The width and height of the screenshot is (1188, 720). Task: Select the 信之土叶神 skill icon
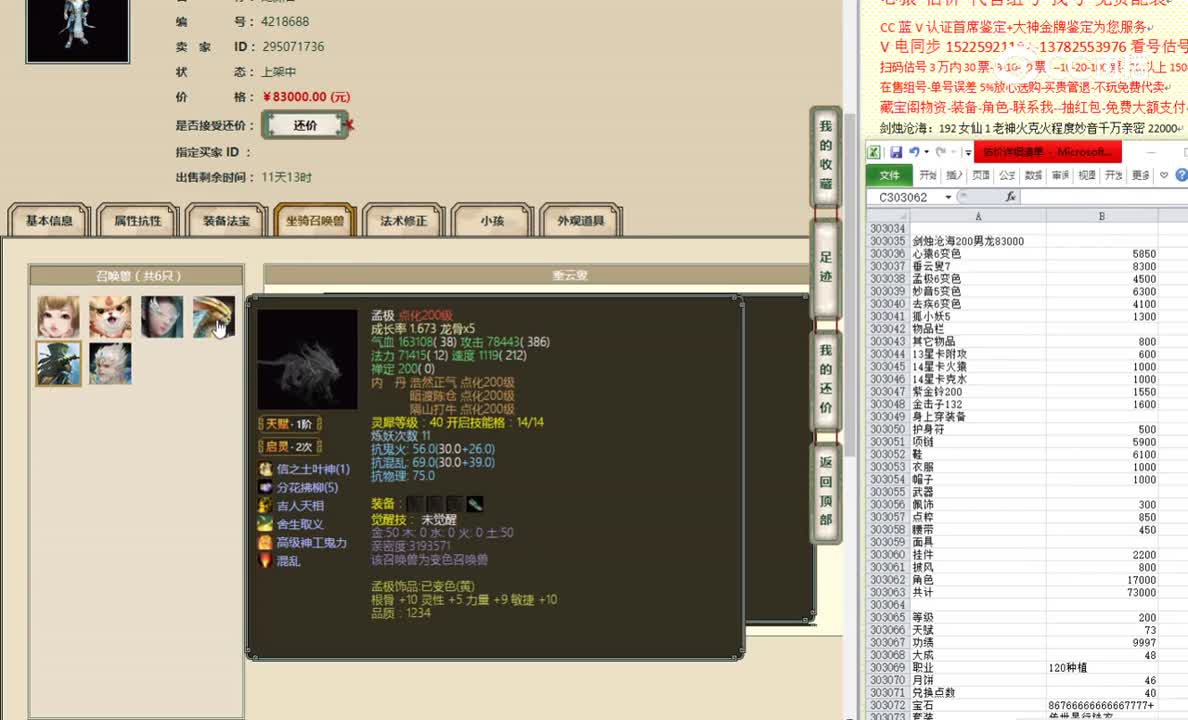(x=265, y=468)
